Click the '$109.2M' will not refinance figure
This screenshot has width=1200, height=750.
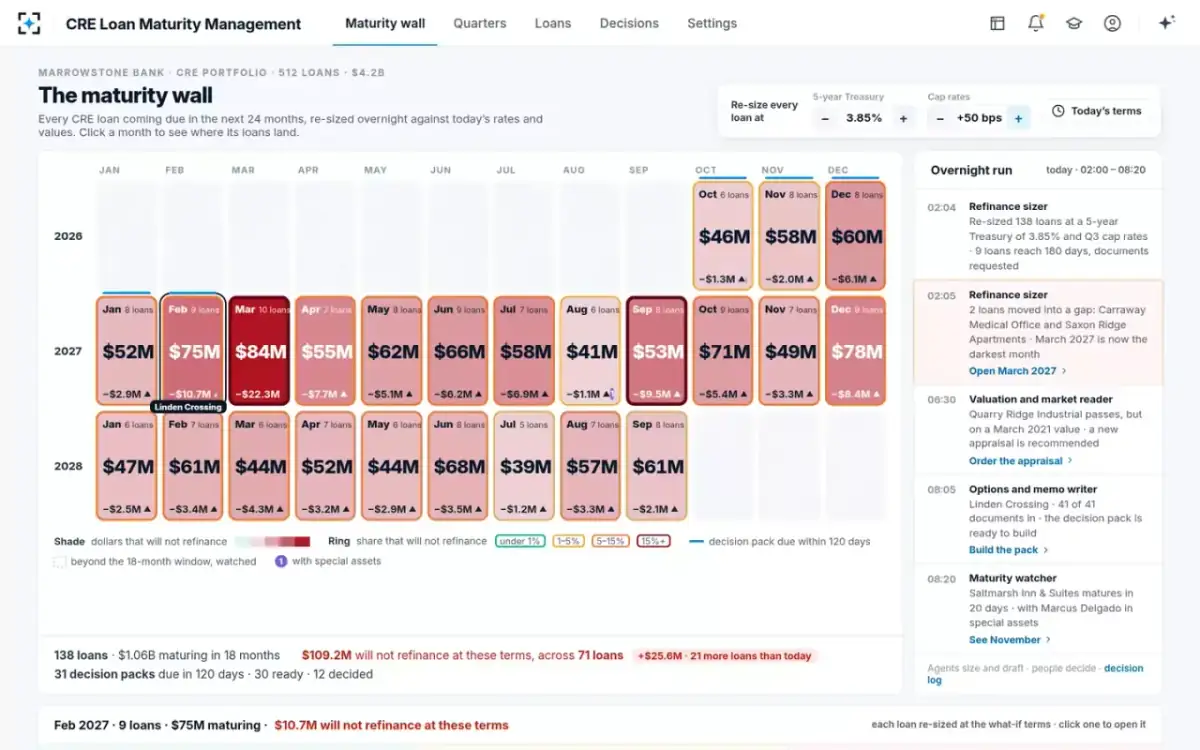(326, 656)
